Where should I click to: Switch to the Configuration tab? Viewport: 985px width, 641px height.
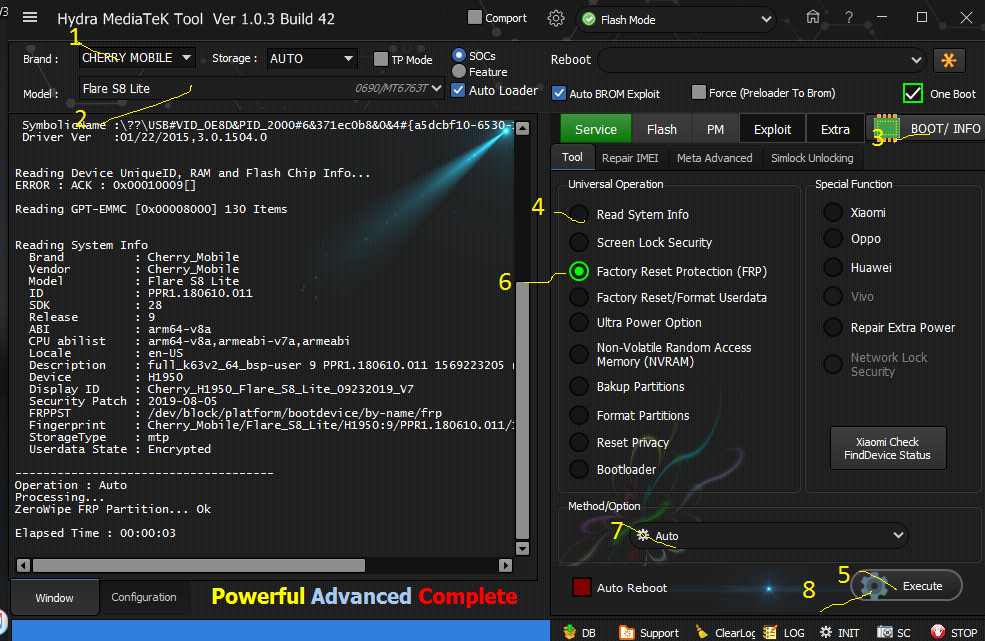point(144,597)
